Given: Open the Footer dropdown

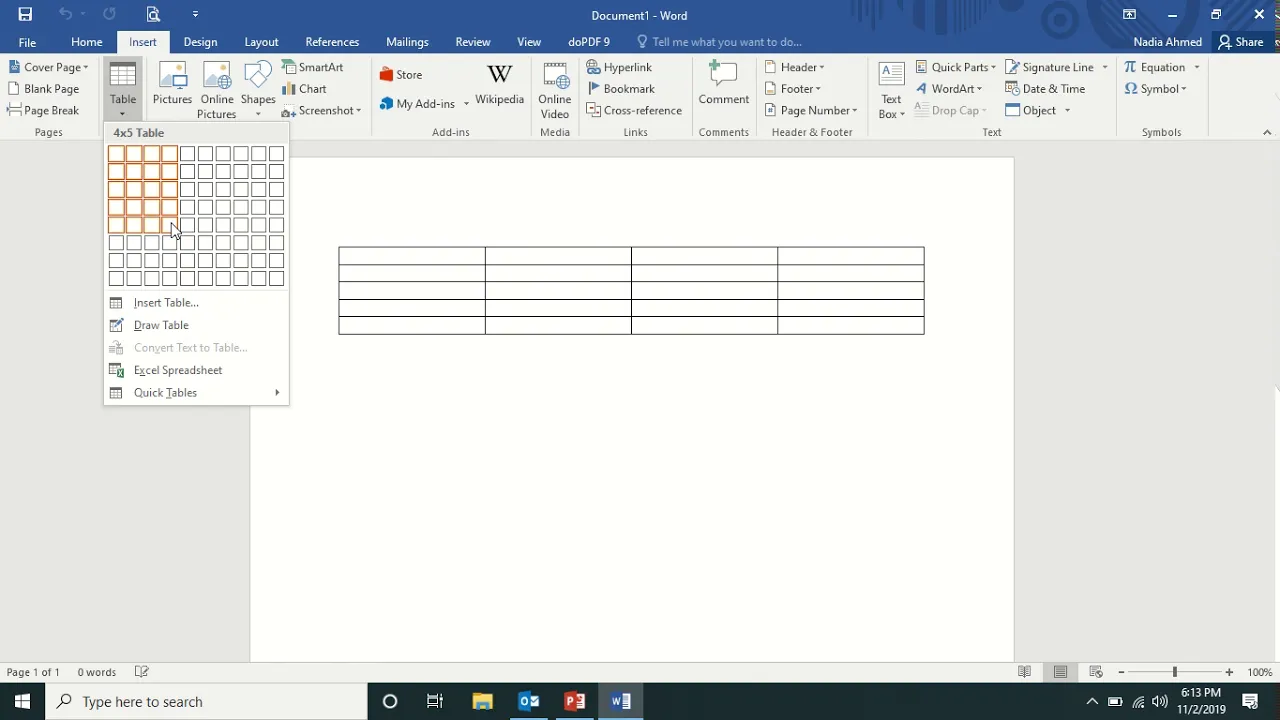Looking at the screenshot, I should 793,89.
